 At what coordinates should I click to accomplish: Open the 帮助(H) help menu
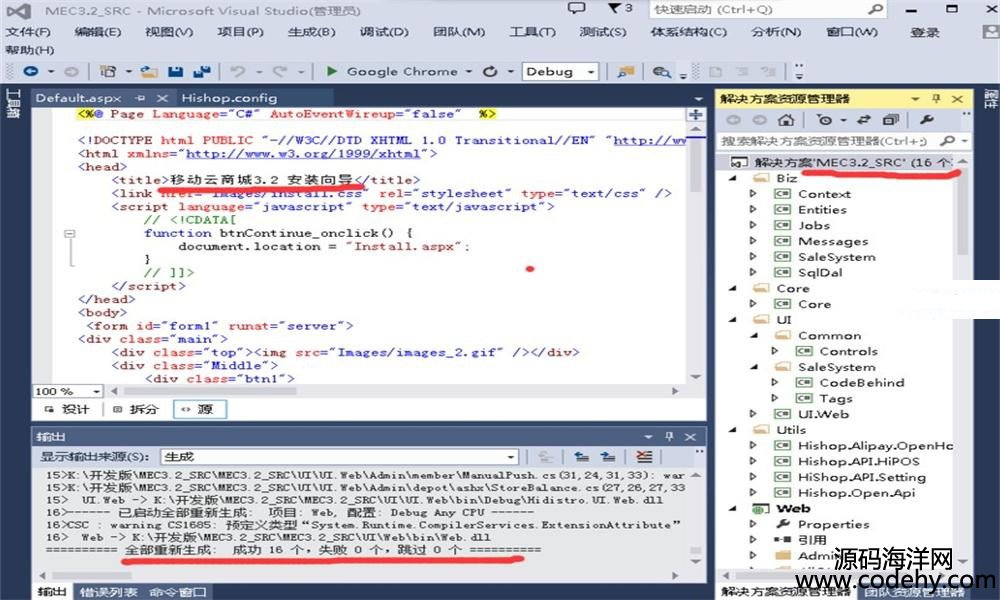(x=29, y=50)
